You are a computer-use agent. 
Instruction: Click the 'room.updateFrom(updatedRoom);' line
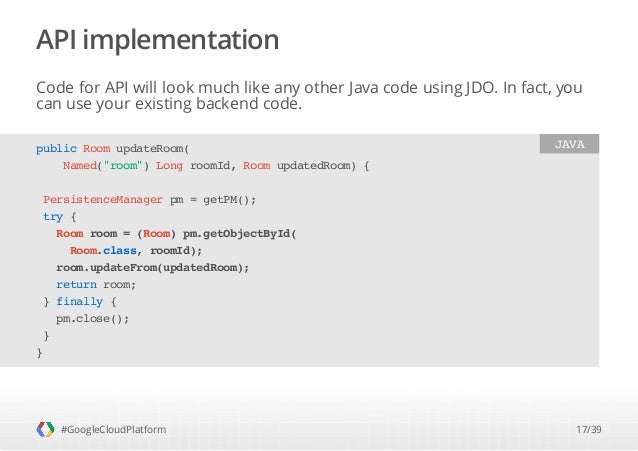pyautogui.click(x=153, y=268)
